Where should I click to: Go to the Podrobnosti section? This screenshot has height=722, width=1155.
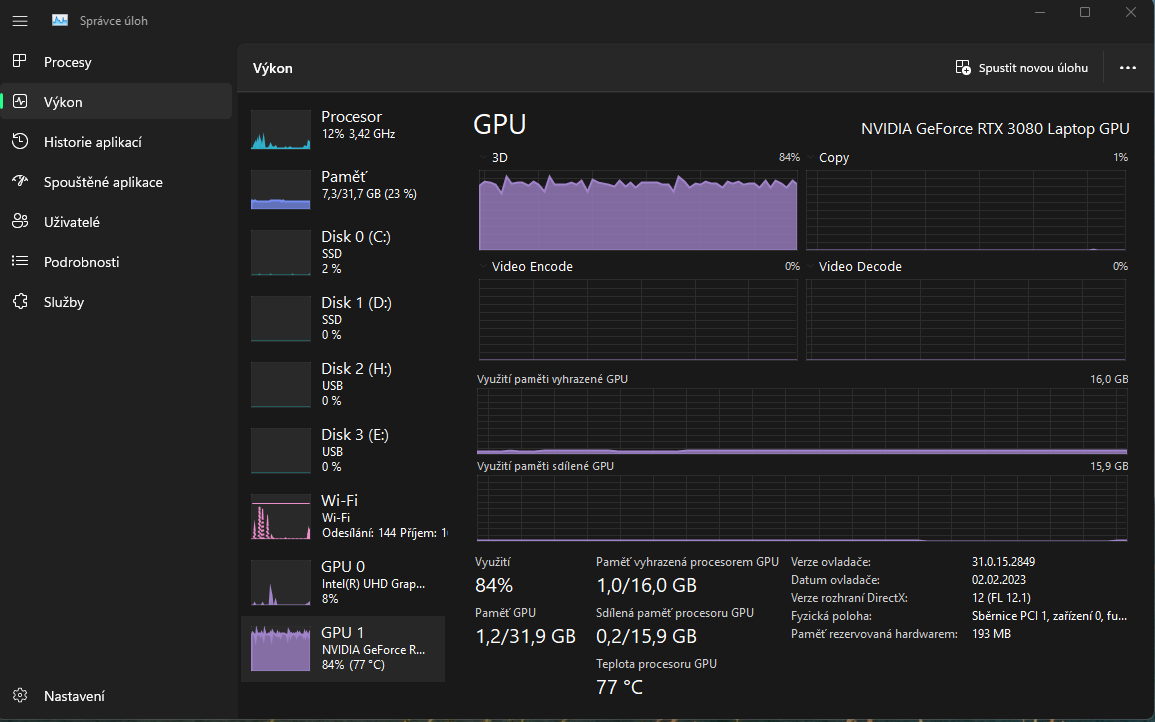click(x=81, y=262)
